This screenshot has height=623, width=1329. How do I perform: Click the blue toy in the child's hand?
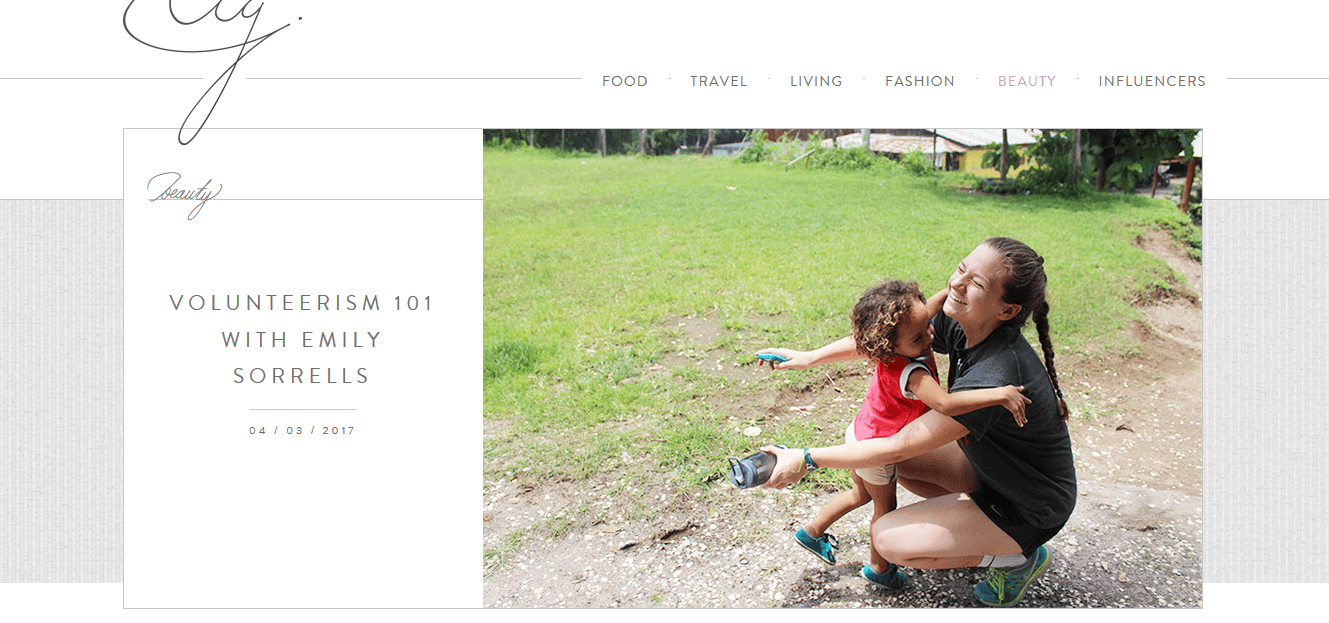click(x=770, y=358)
